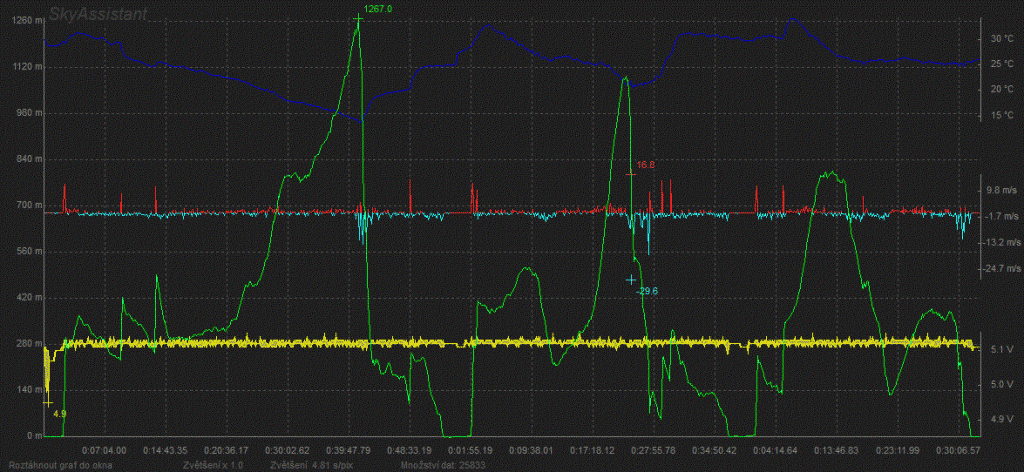Click the 30 °C temperature axis label
Viewport: 1024px width, 472px height.
tap(1001, 39)
